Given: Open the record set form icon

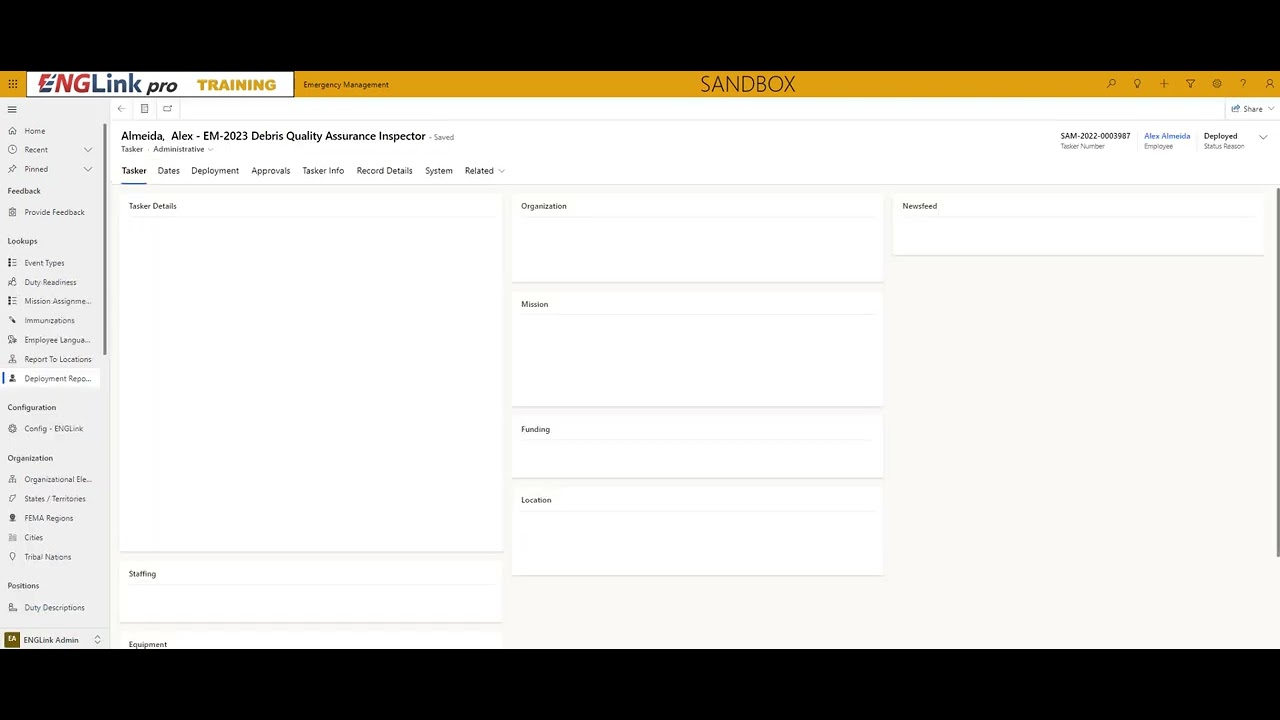Looking at the screenshot, I should point(144,109).
